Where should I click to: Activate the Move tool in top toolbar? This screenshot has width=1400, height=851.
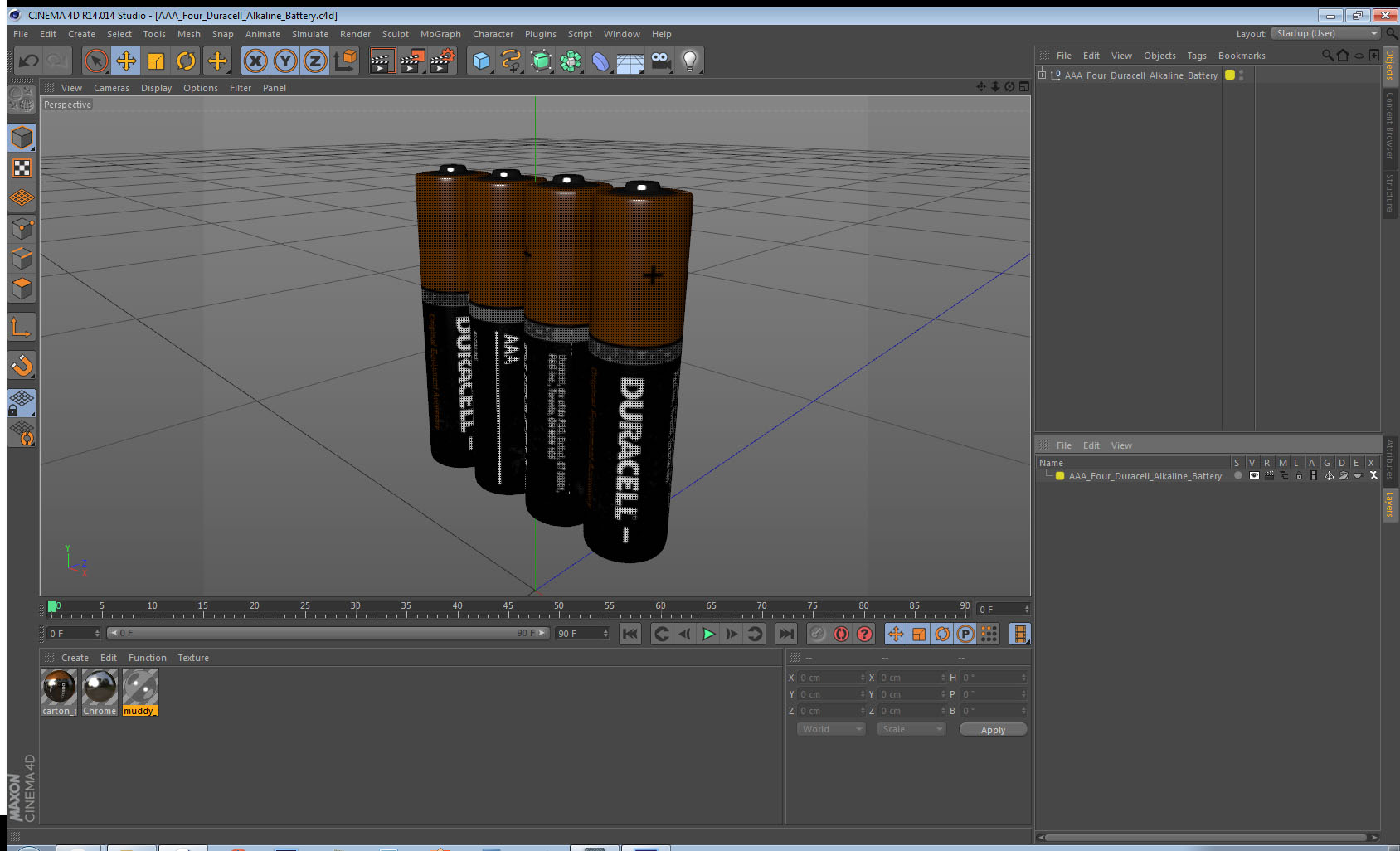126,61
